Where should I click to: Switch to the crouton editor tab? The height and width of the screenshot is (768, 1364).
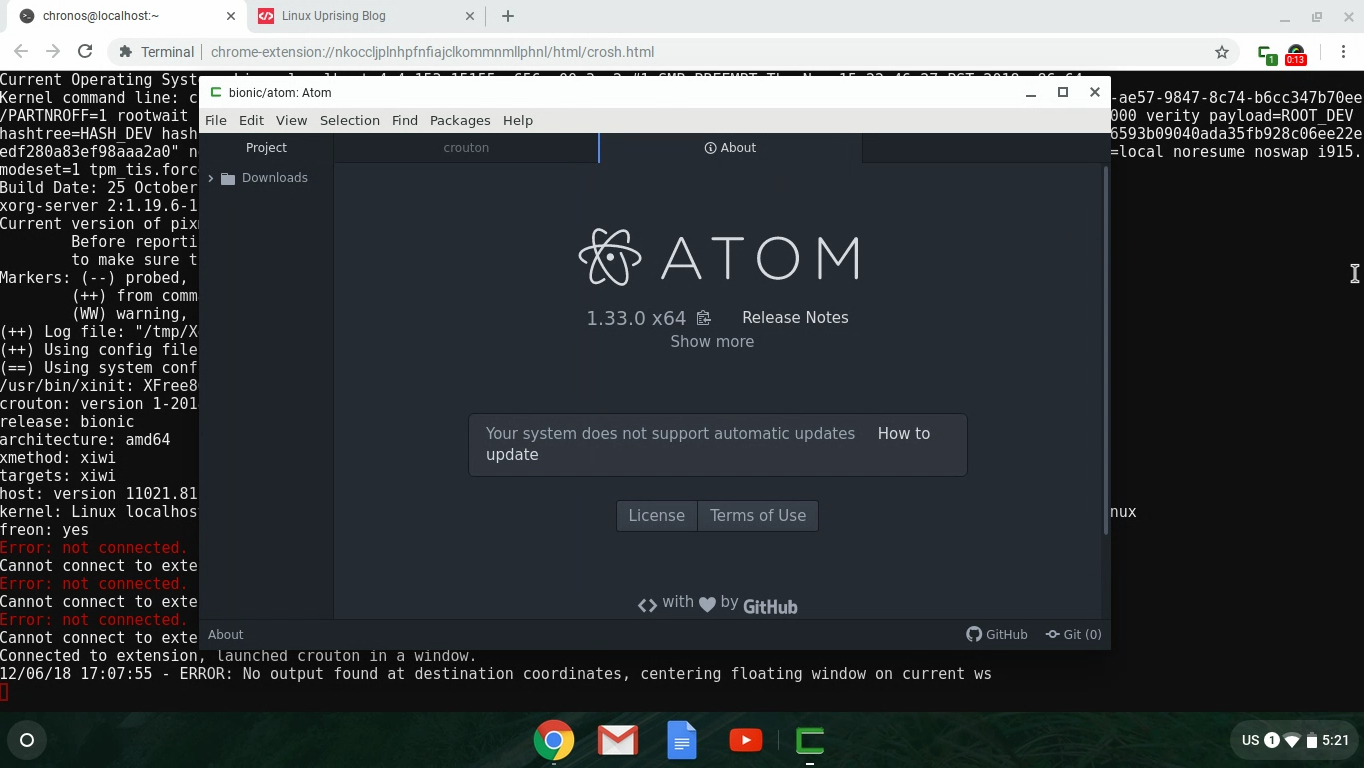466,147
